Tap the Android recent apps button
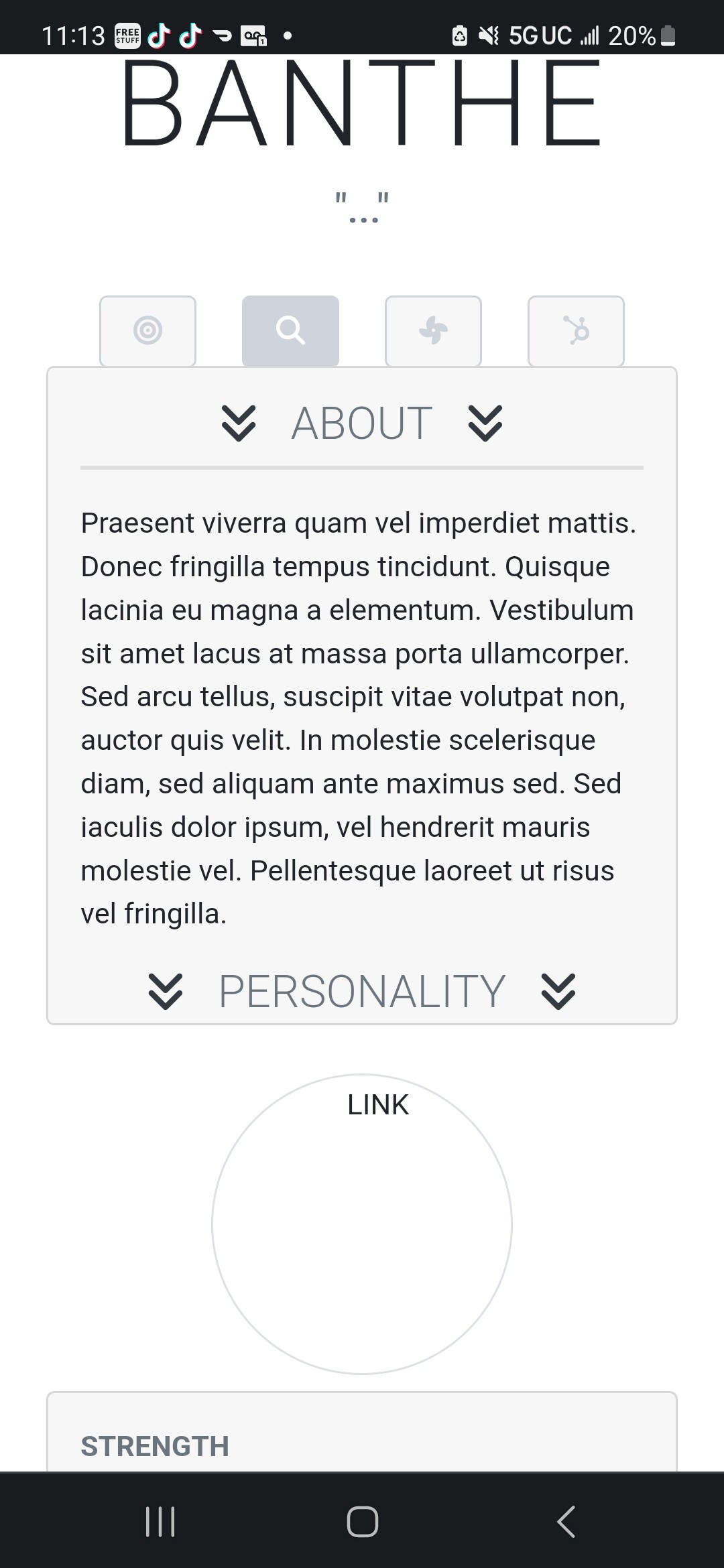This screenshot has height=1568, width=724. (x=160, y=1522)
